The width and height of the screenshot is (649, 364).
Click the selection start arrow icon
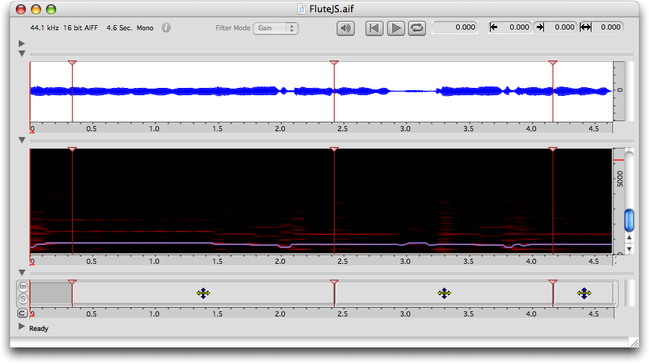[493, 27]
